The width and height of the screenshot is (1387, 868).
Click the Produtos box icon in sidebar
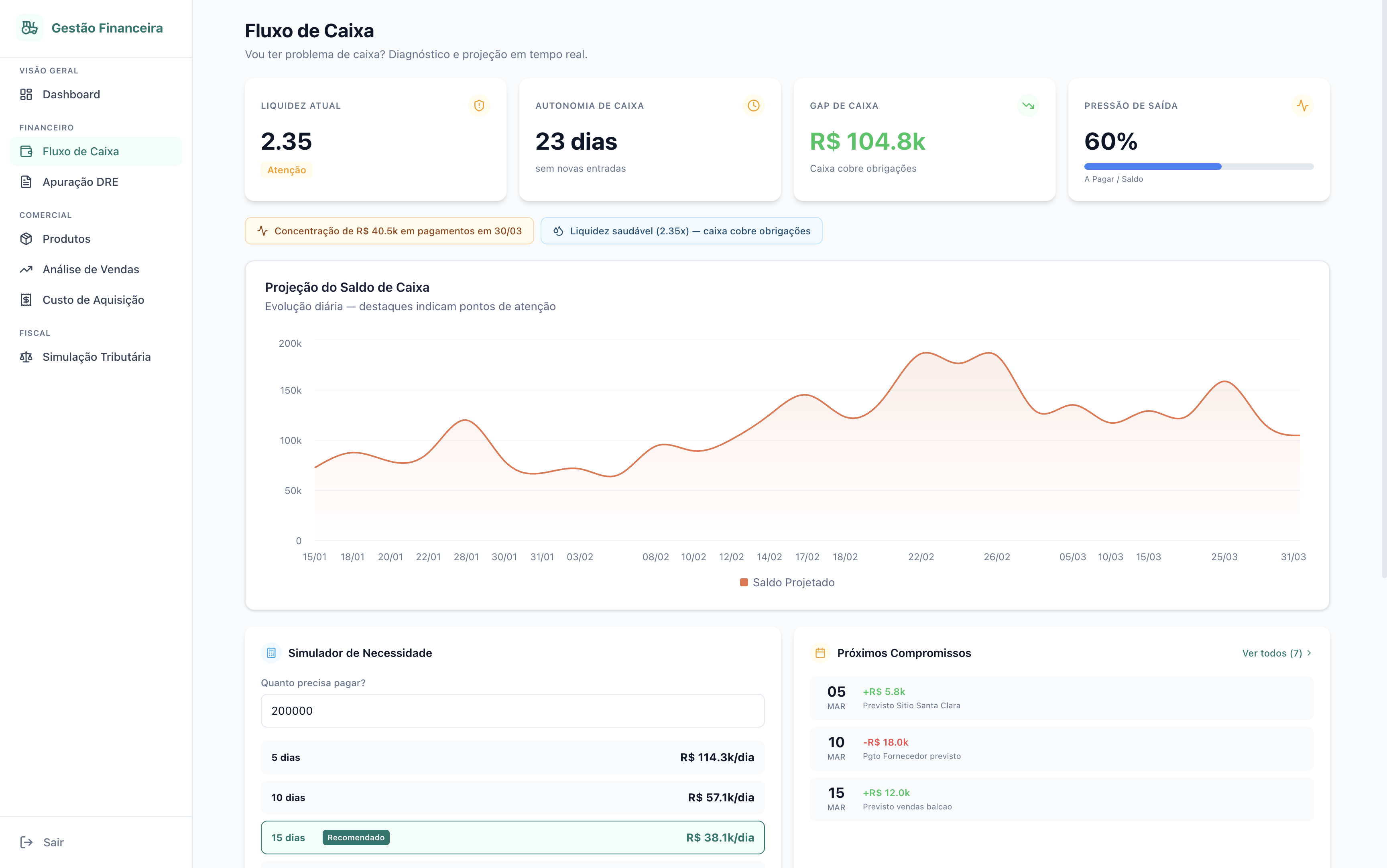pyautogui.click(x=26, y=238)
